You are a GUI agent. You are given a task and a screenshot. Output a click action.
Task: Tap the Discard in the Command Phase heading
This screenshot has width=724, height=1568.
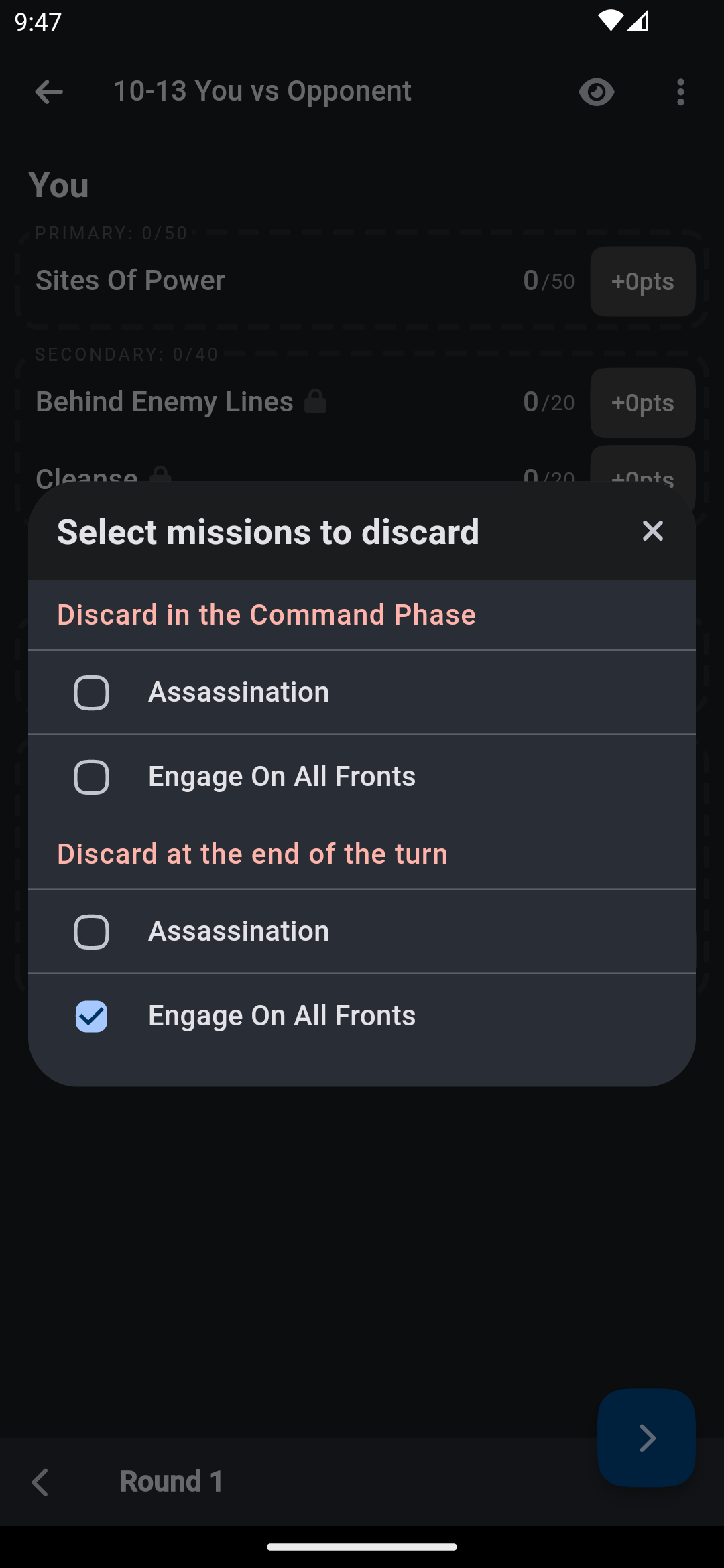click(266, 614)
